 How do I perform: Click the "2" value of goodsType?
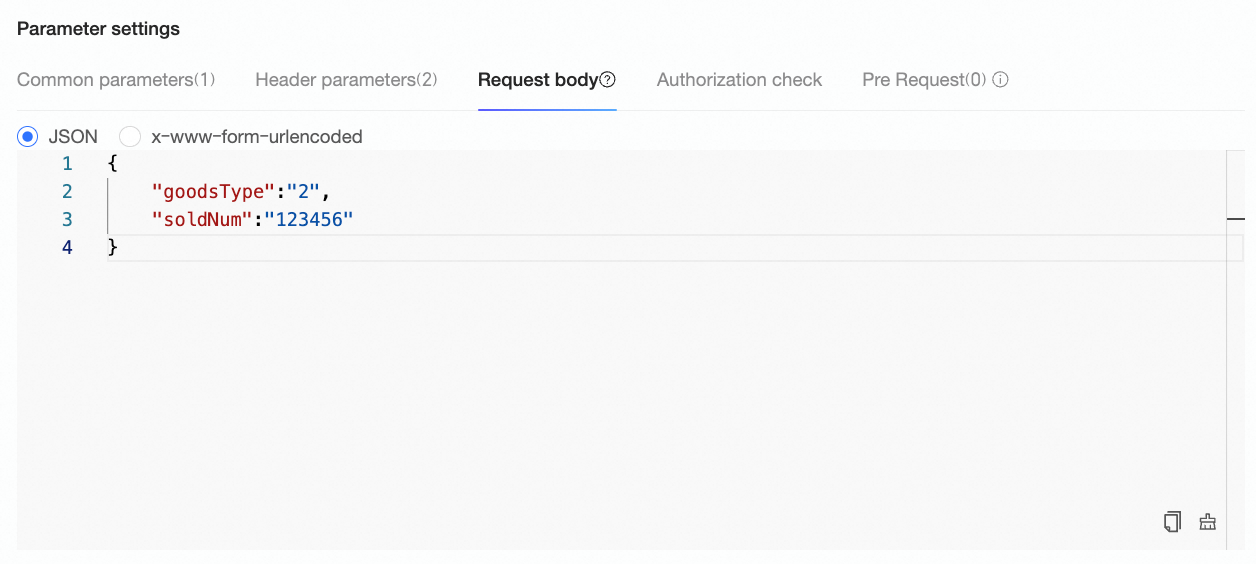(x=302, y=191)
